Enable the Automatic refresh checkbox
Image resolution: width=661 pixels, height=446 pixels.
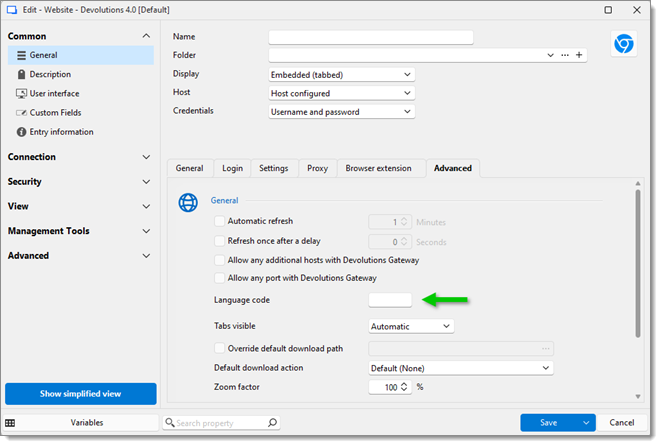point(219,221)
